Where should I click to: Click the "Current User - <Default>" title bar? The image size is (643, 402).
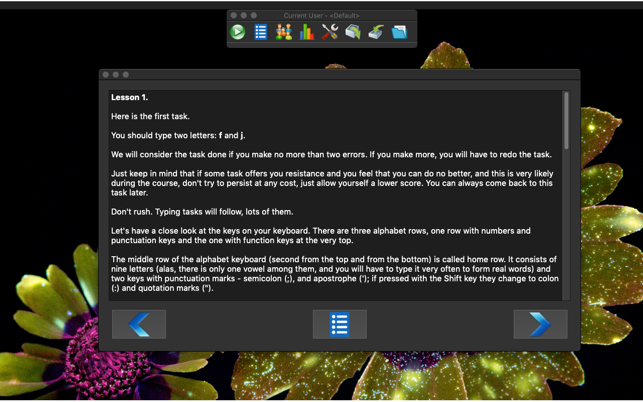pos(322,16)
